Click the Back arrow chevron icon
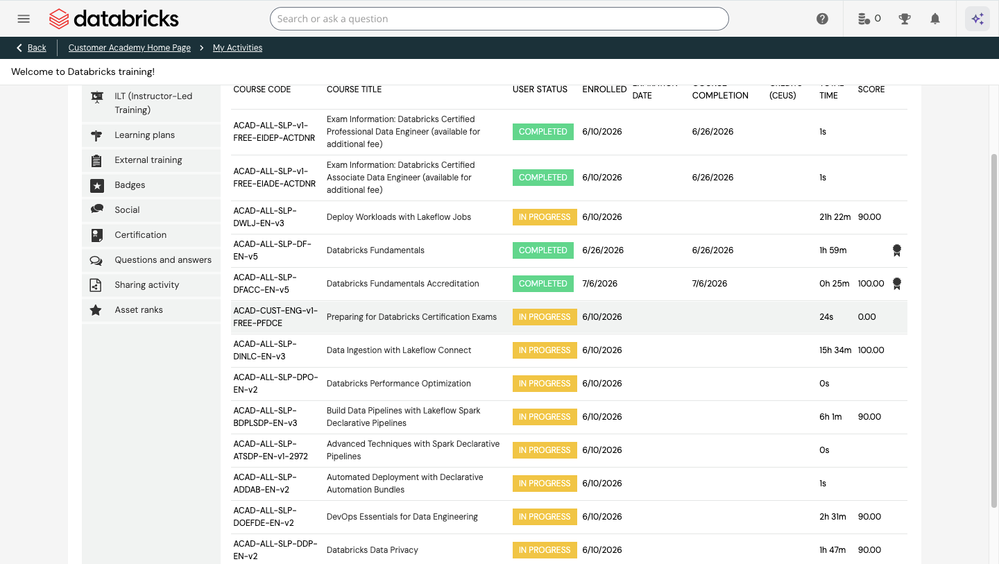 tap(19, 48)
